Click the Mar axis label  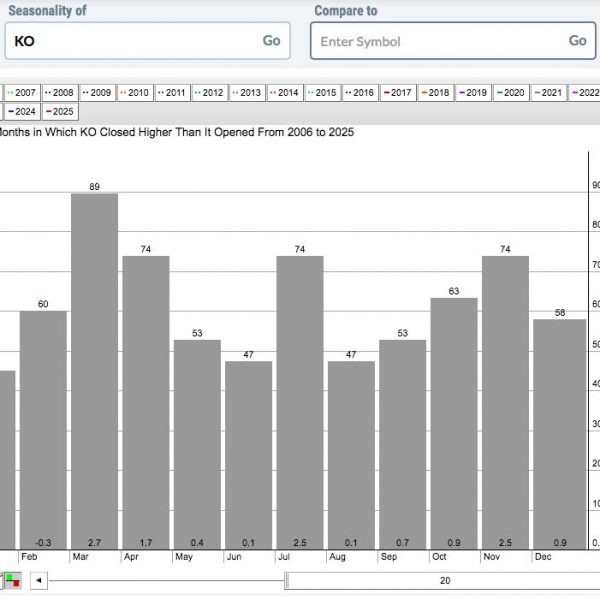pos(80,557)
